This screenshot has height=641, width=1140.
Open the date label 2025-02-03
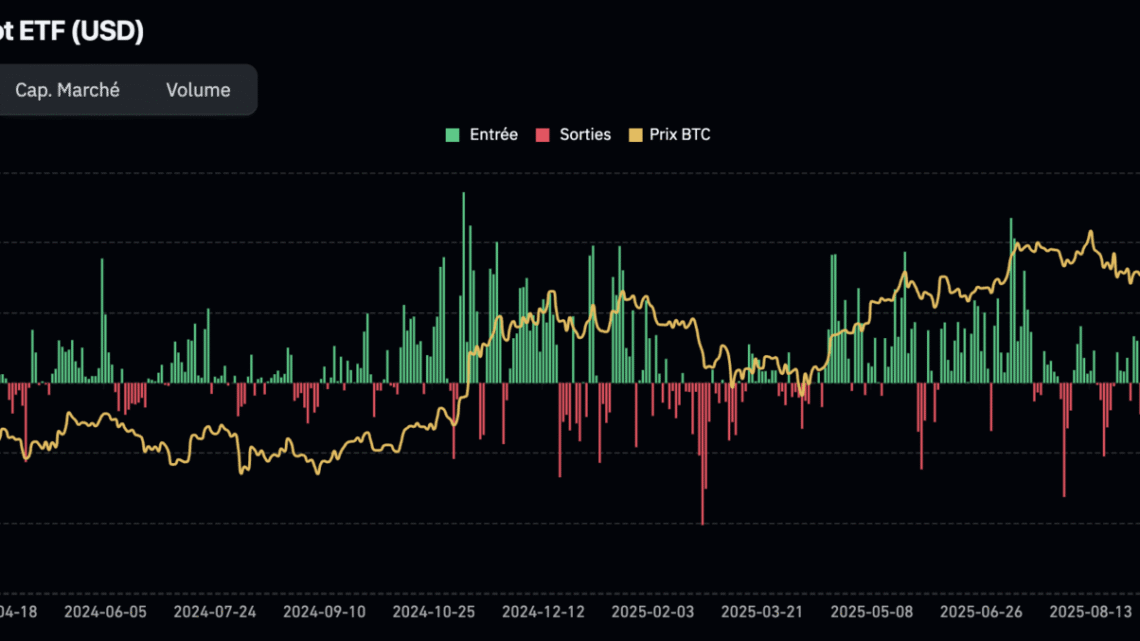(x=653, y=611)
